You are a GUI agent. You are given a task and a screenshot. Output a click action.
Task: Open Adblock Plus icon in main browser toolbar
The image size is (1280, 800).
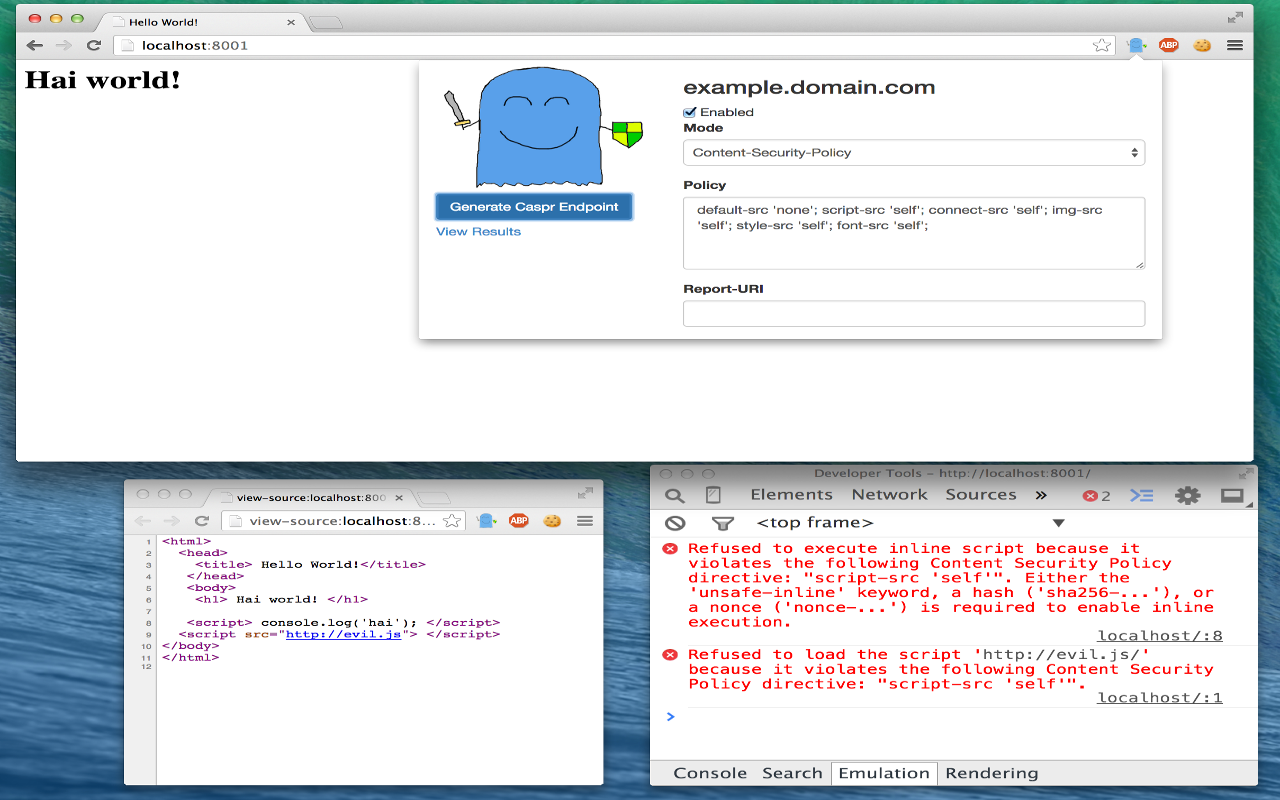tap(1168, 45)
